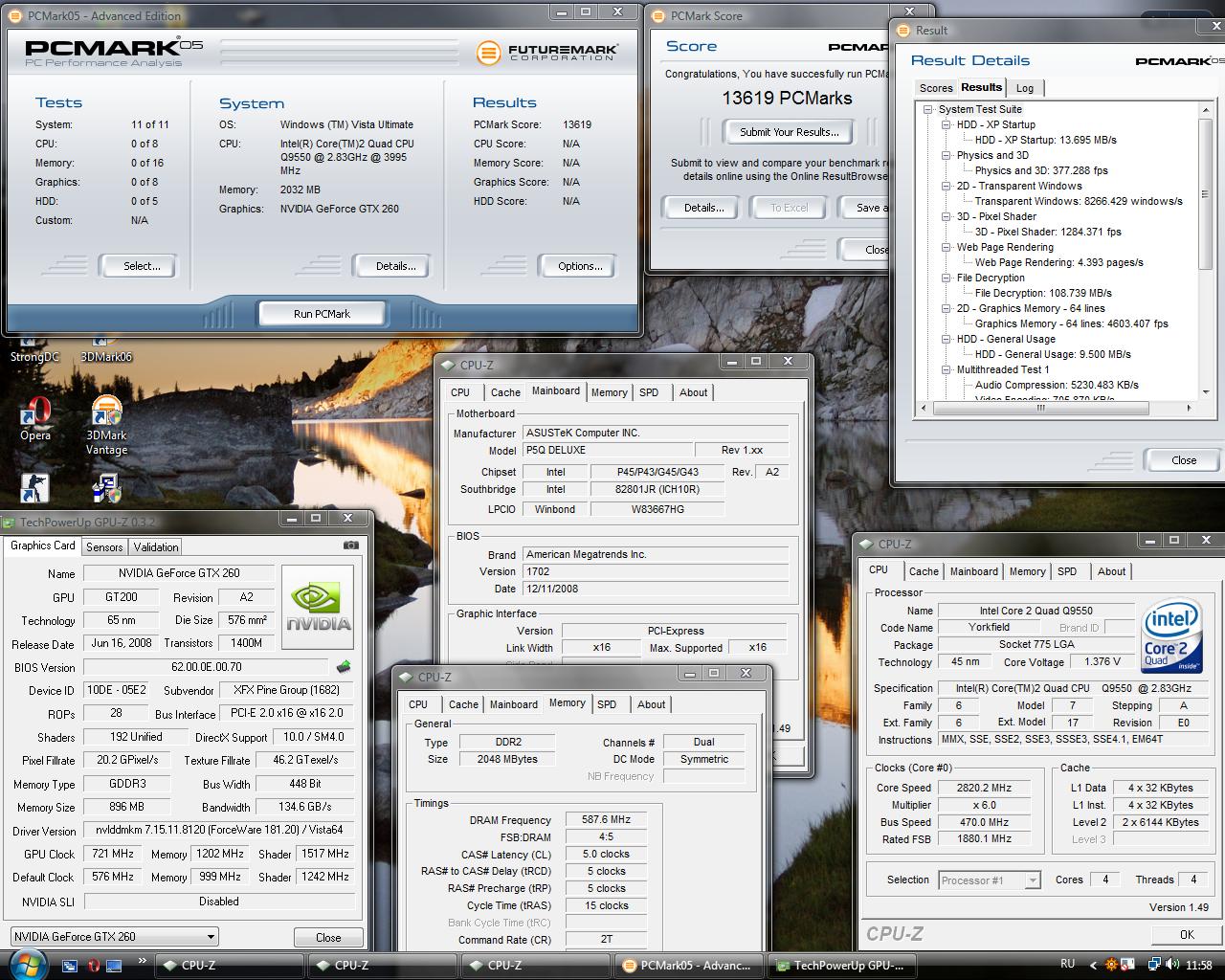1225x980 pixels.
Task: Click the BIOS save chip icon in GPU-Z
Action: point(344,666)
